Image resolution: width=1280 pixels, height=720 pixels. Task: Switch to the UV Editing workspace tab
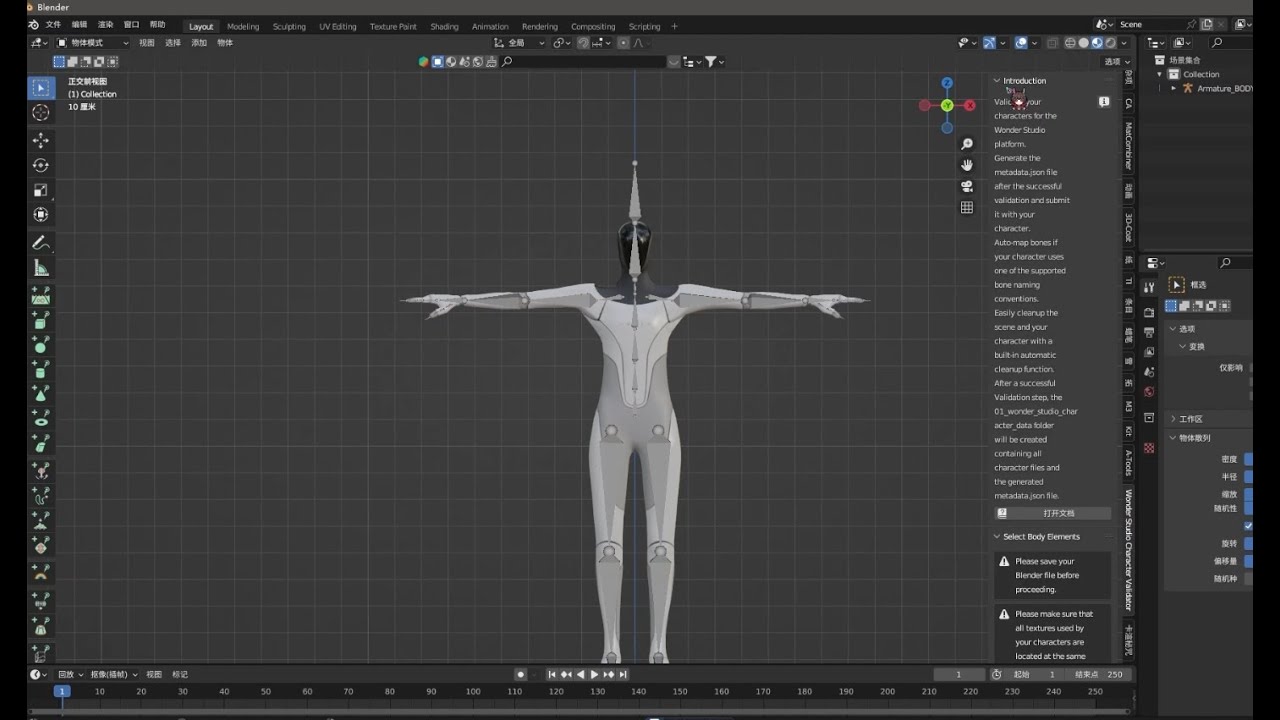pos(338,26)
